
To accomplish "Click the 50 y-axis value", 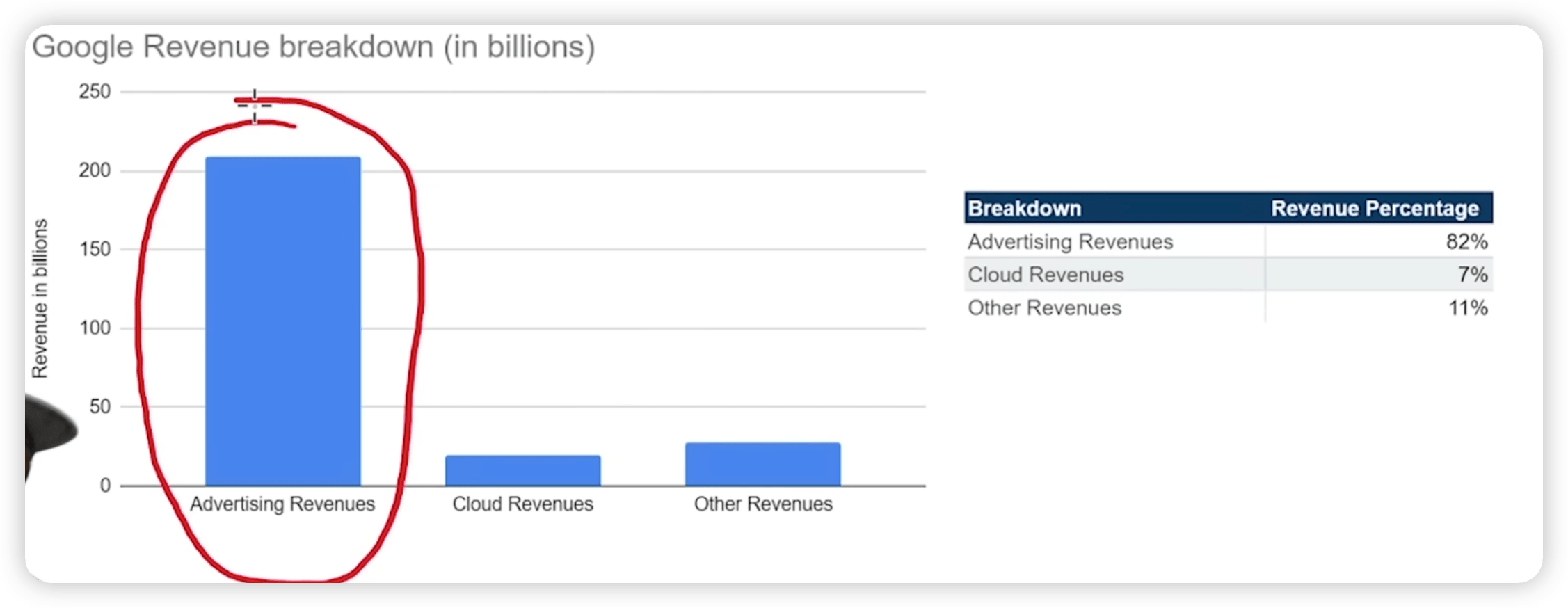I will point(100,406).
